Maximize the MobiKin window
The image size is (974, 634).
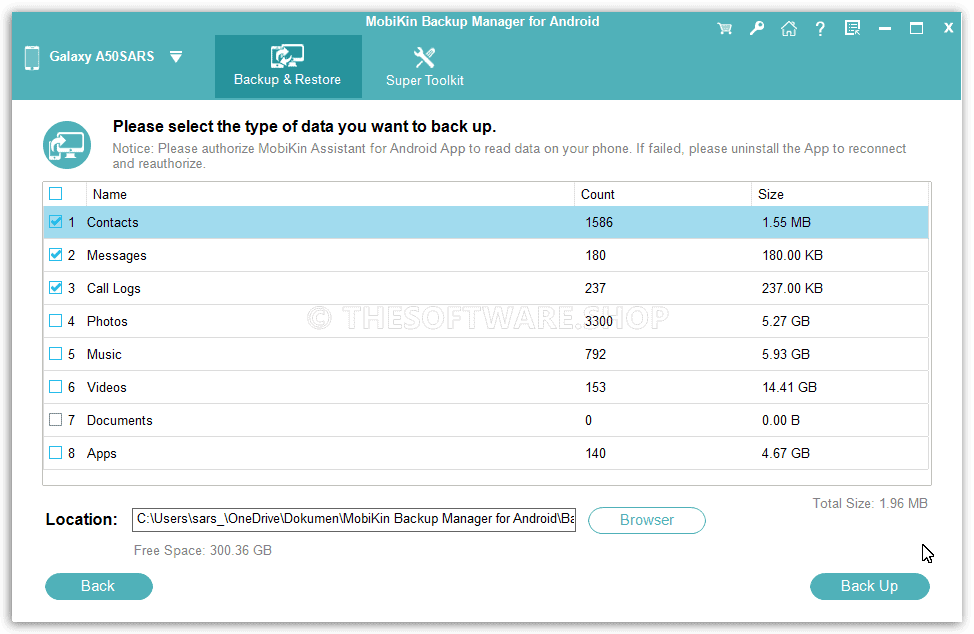(x=916, y=29)
